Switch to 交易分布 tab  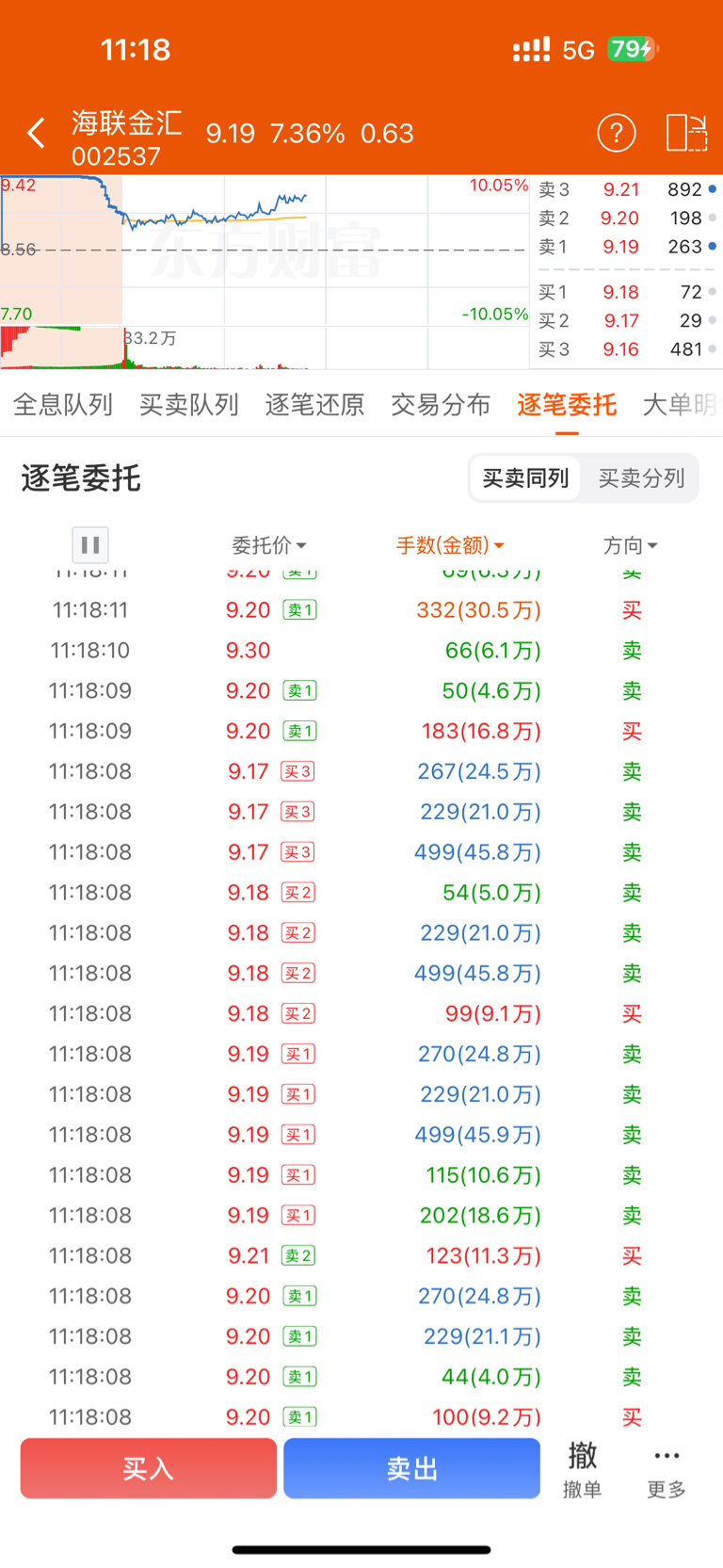point(441,405)
